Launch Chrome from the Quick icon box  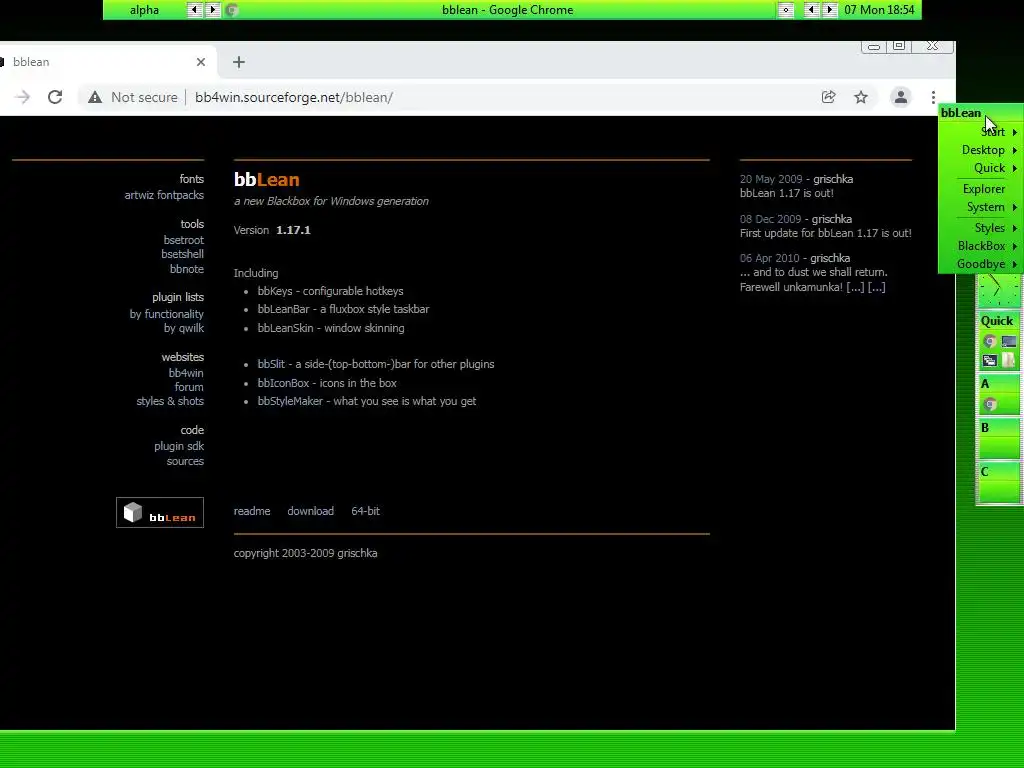pos(990,342)
